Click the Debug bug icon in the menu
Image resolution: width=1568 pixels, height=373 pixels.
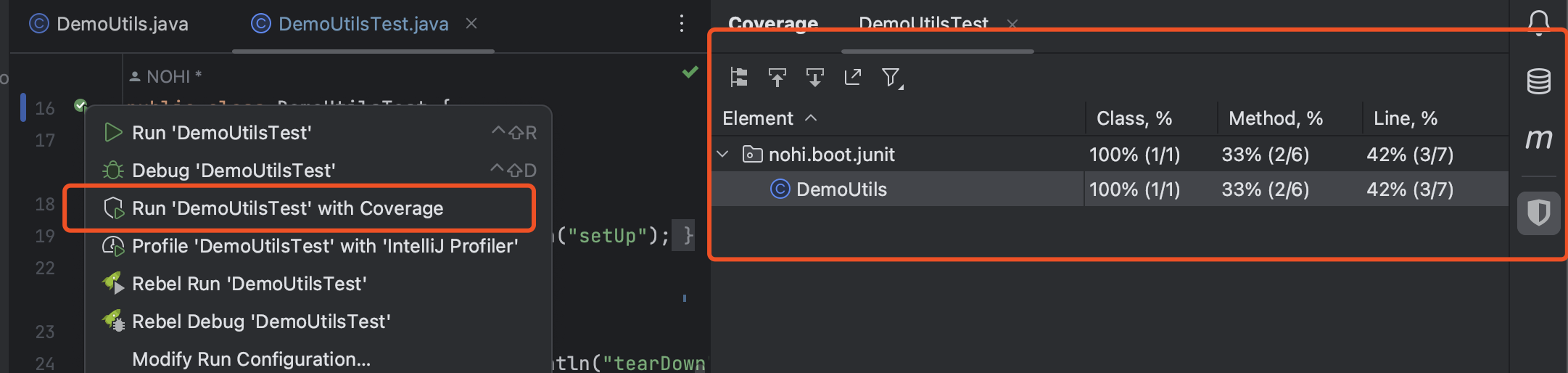pyautogui.click(x=113, y=171)
